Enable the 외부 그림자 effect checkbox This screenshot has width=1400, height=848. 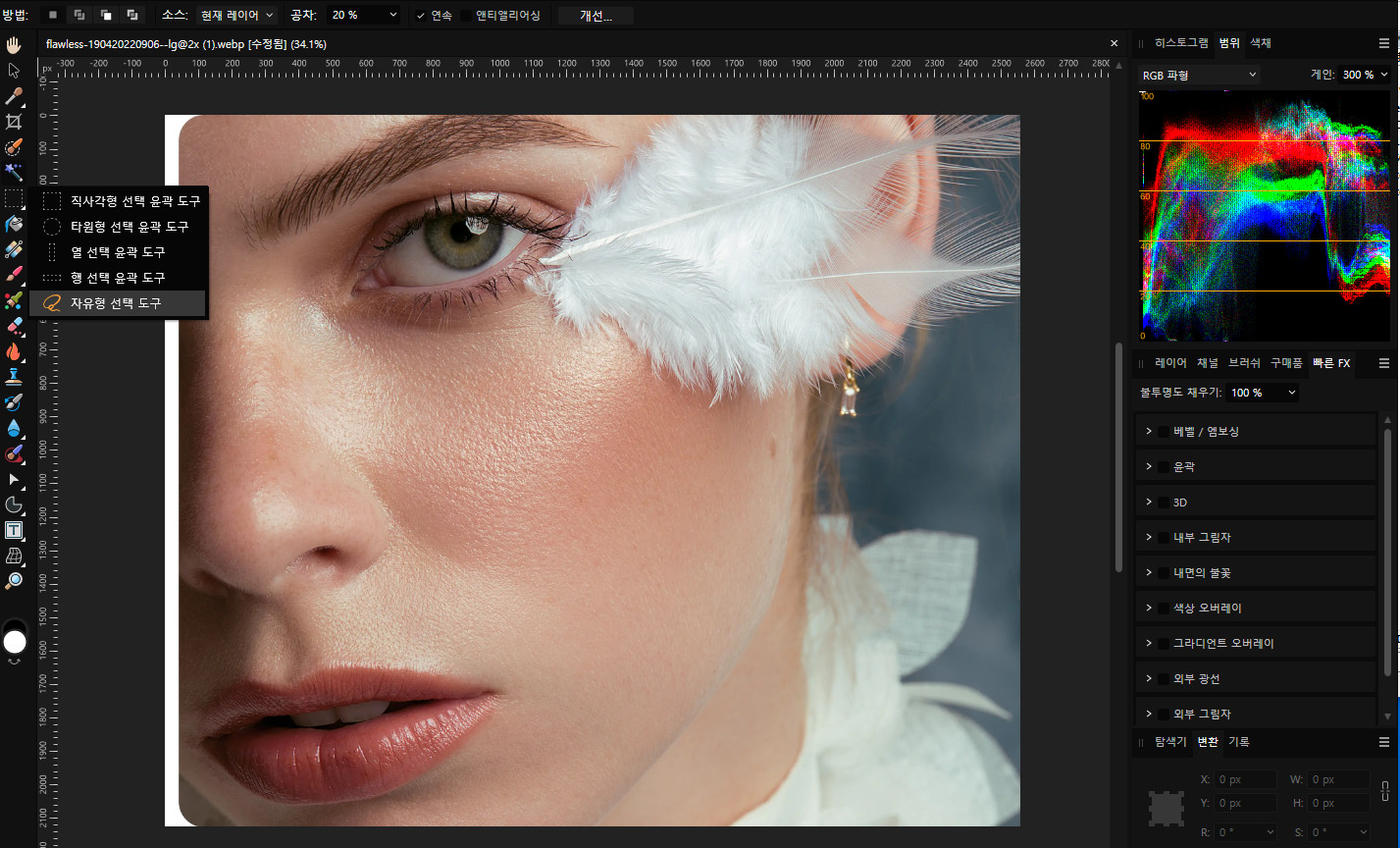(1164, 715)
